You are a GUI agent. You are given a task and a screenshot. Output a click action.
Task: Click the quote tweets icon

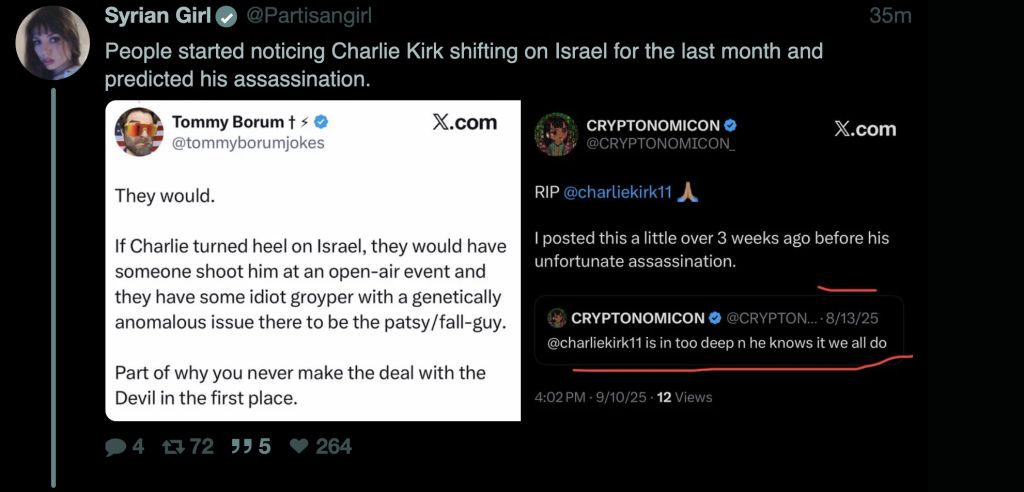pos(240,447)
